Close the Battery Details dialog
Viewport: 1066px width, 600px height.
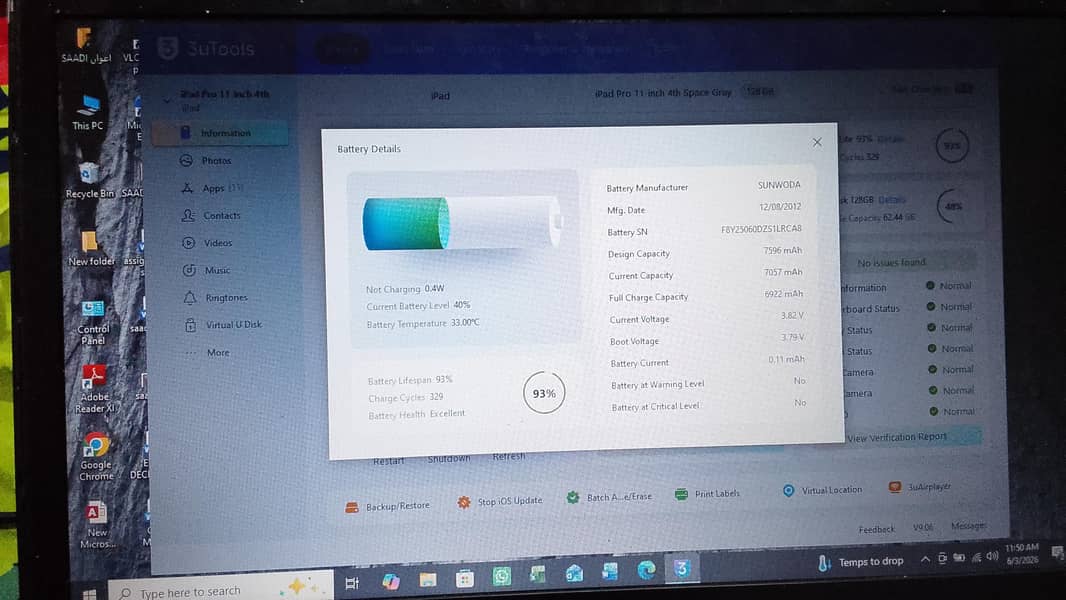click(x=817, y=142)
